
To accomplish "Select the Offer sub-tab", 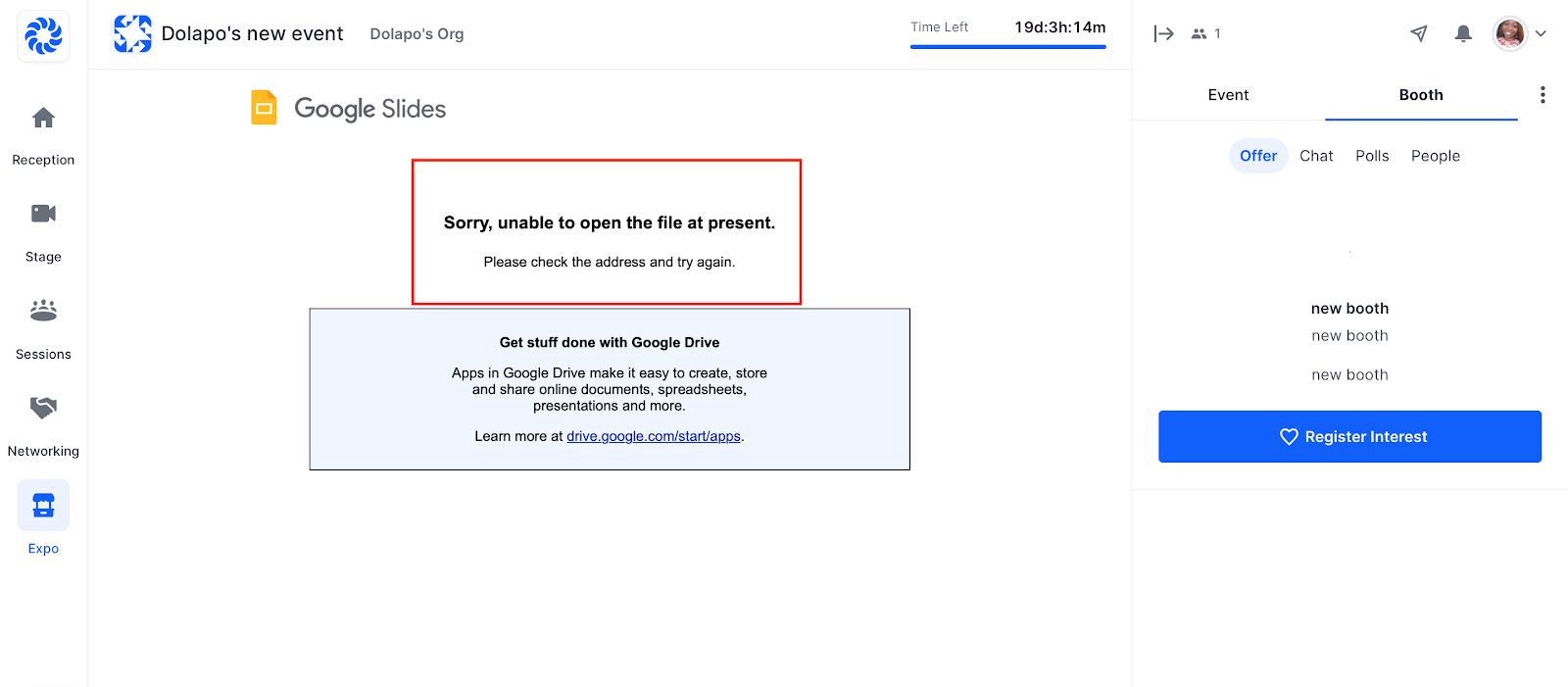I will (x=1258, y=156).
